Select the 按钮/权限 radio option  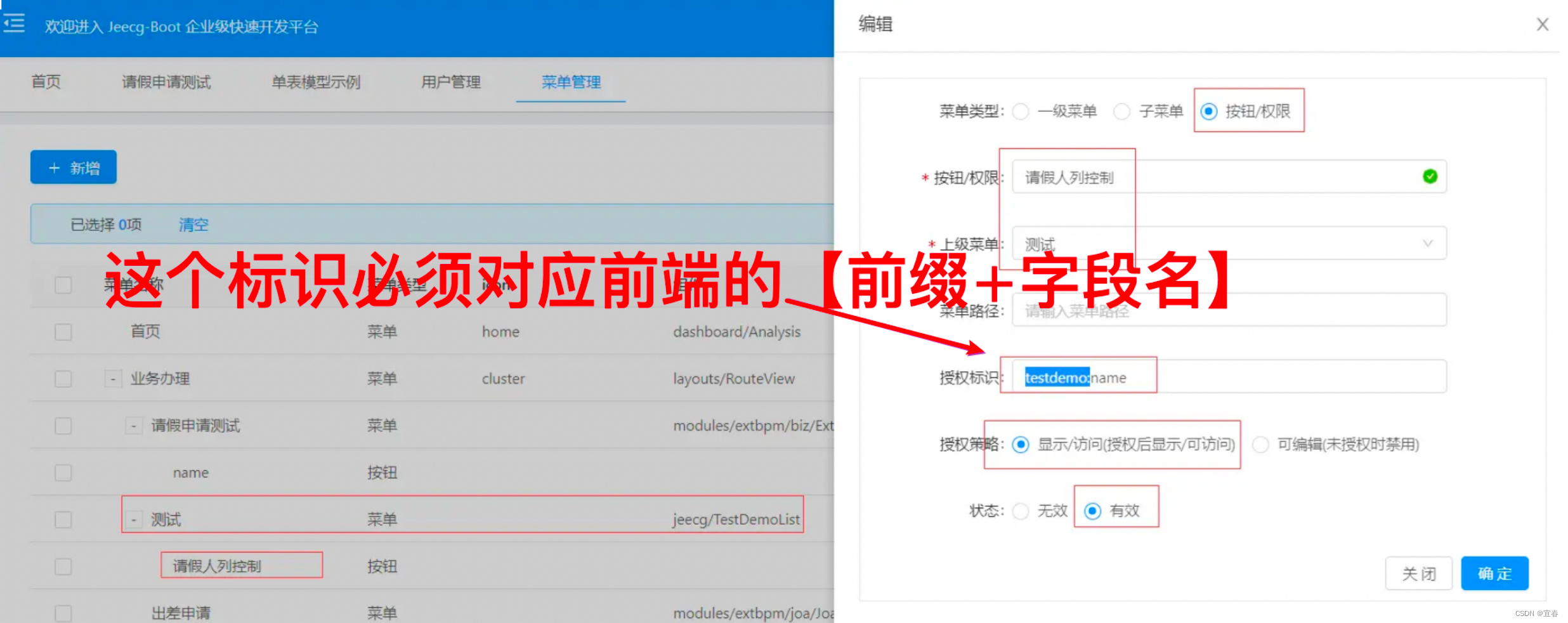1209,112
